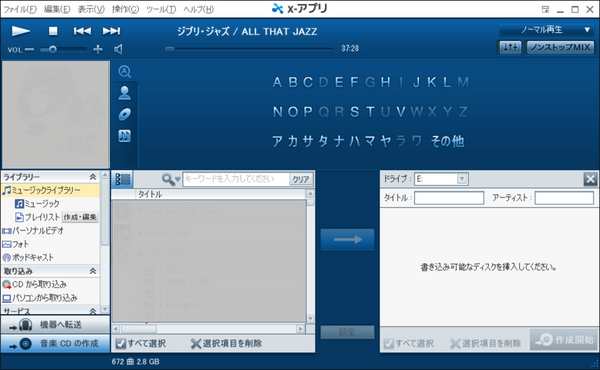Select プレイリスト in the sidebar
The height and width of the screenshot is (370, 600).
pos(37,217)
